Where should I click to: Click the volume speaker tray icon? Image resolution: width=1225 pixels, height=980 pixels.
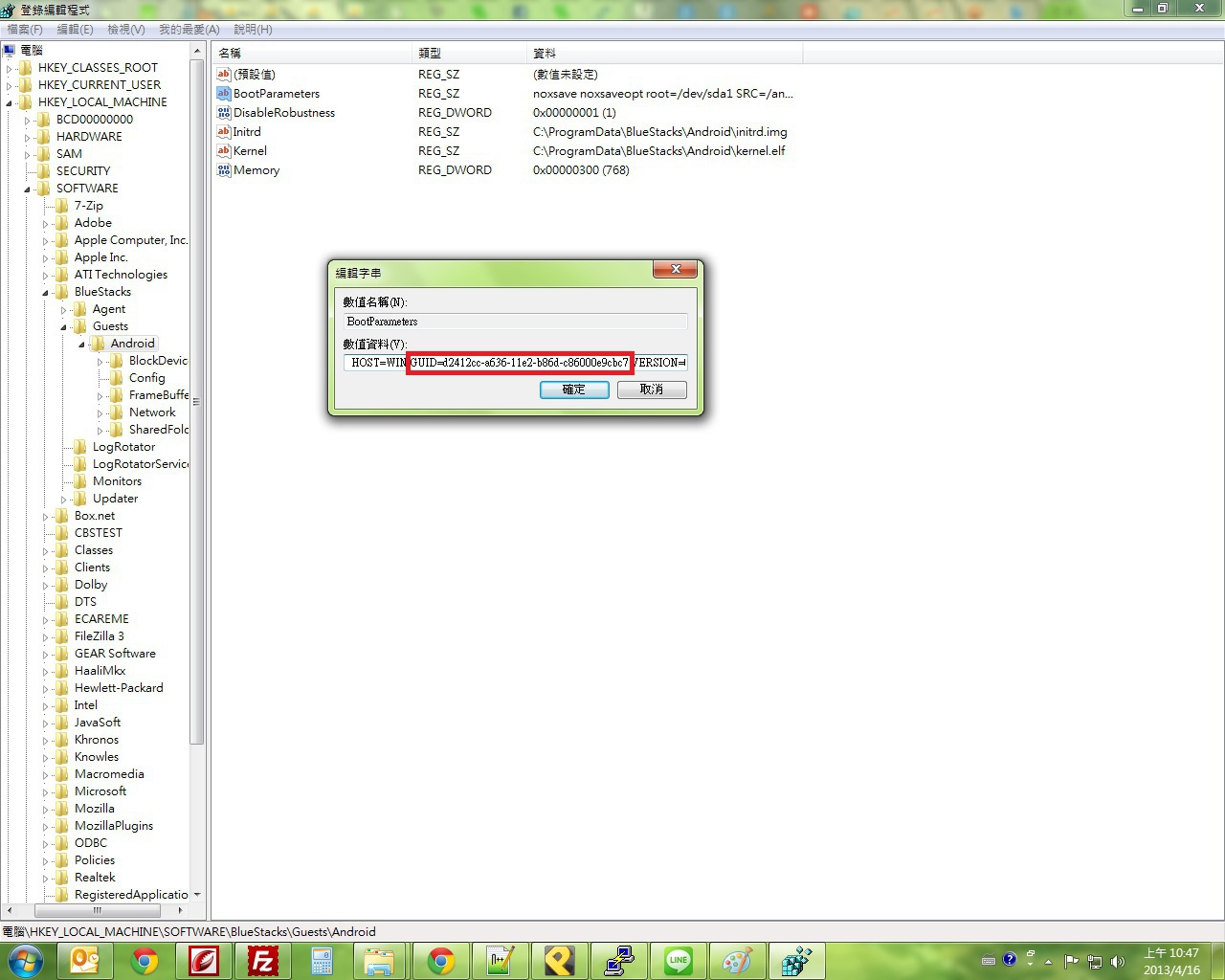pos(1117,961)
